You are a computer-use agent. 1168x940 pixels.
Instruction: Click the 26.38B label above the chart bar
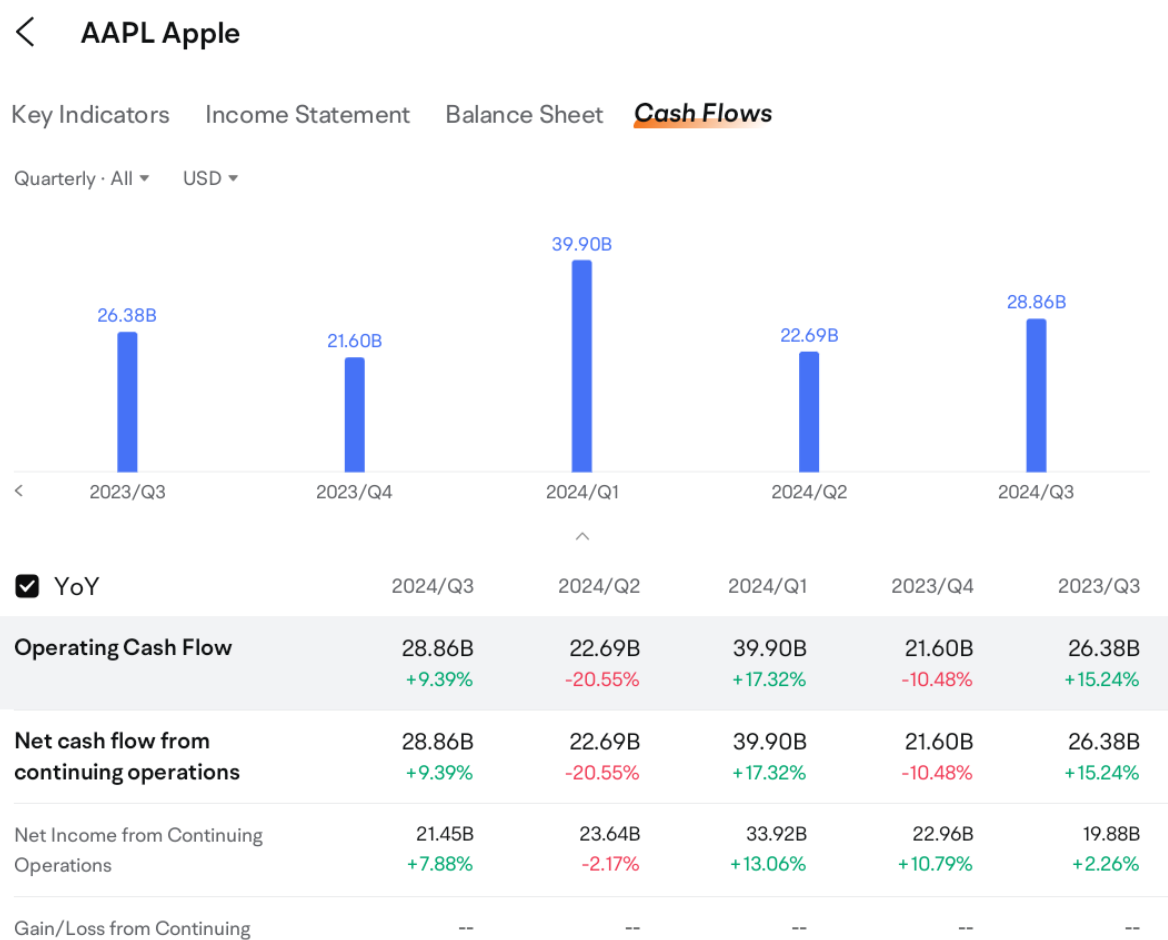click(127, 316)
